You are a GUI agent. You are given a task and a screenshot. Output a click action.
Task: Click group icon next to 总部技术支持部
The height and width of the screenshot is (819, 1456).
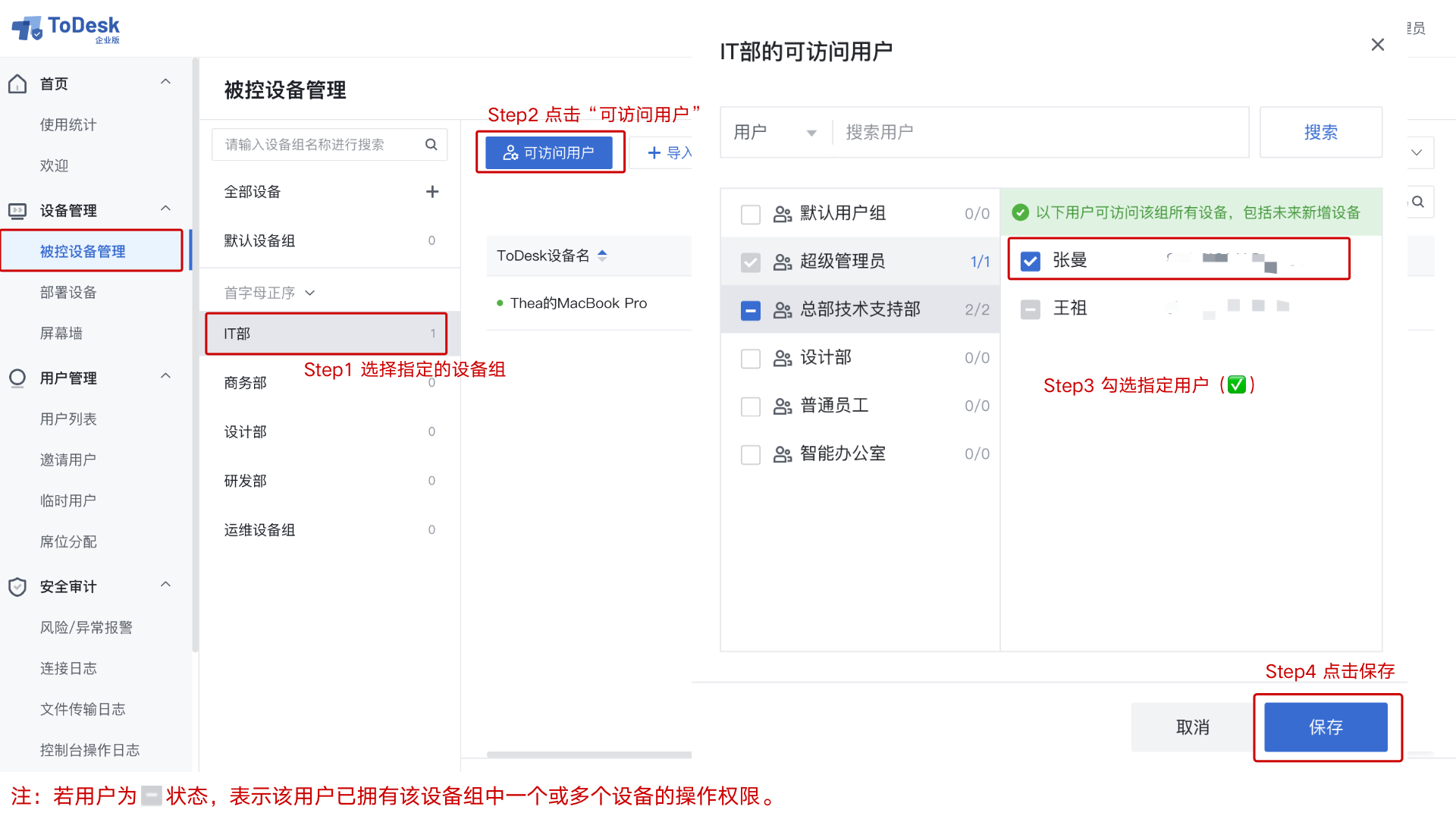783,309
